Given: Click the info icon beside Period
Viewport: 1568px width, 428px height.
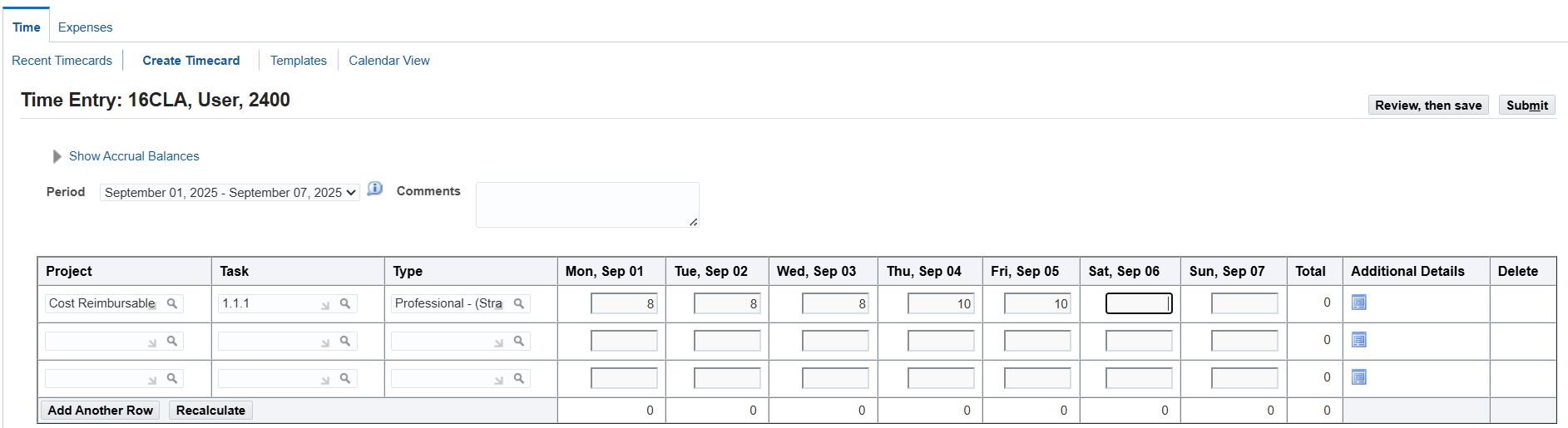Looking at the screenshot, I should pos(375,189).
